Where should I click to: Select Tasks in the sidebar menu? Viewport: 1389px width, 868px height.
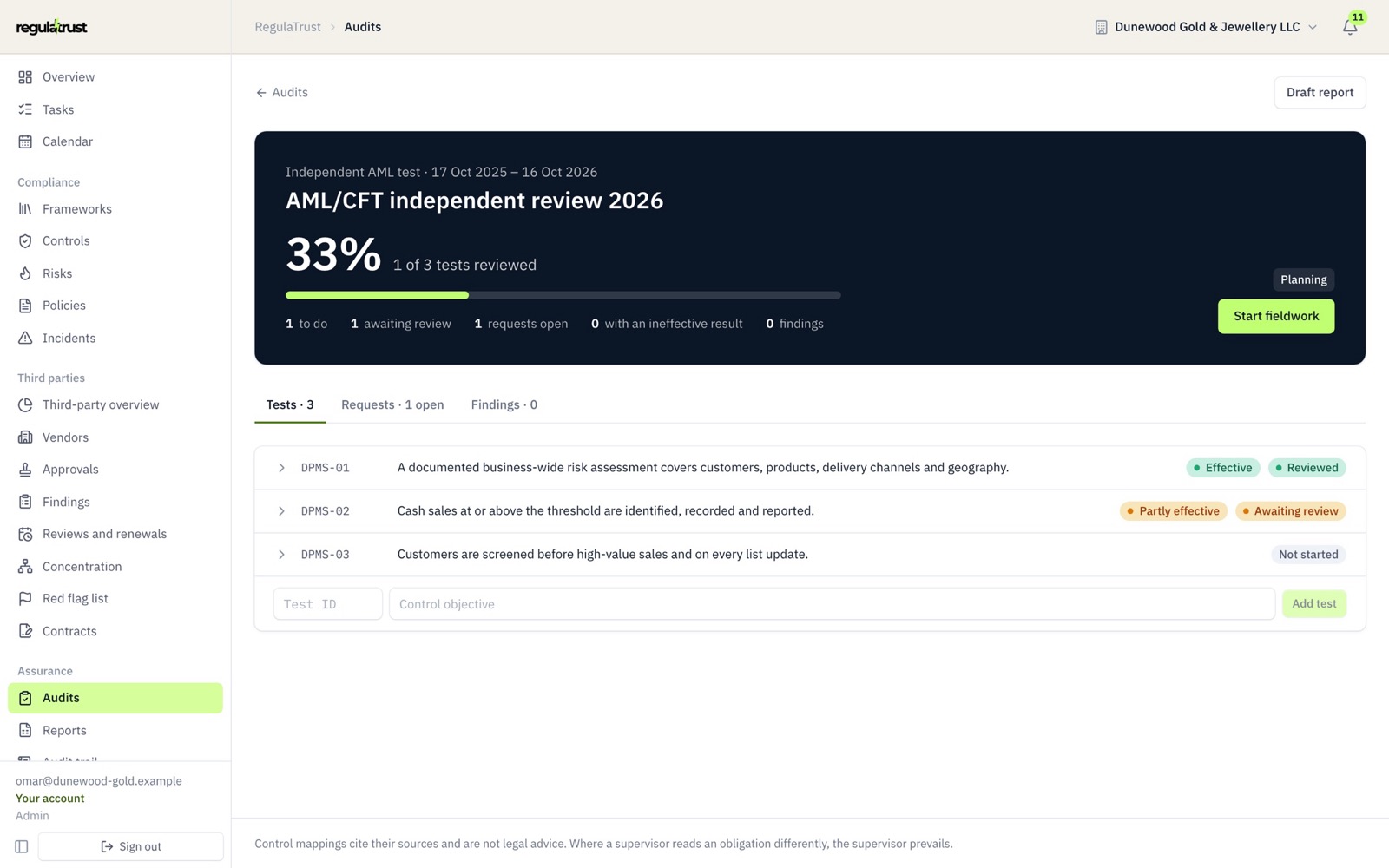click(x=115, y=109)
